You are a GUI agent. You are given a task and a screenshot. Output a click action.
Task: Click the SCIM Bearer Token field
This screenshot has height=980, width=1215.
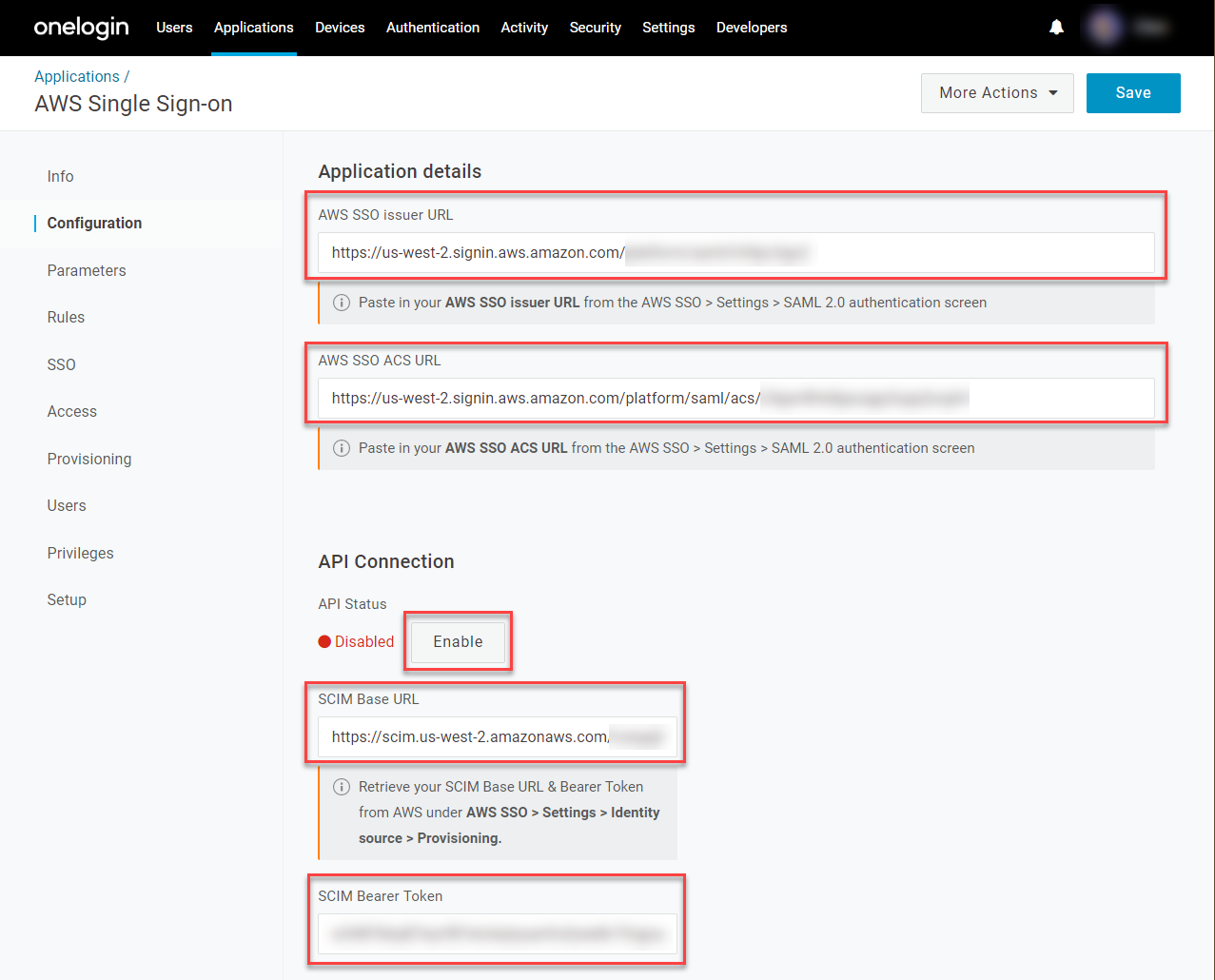click(497, 933)
